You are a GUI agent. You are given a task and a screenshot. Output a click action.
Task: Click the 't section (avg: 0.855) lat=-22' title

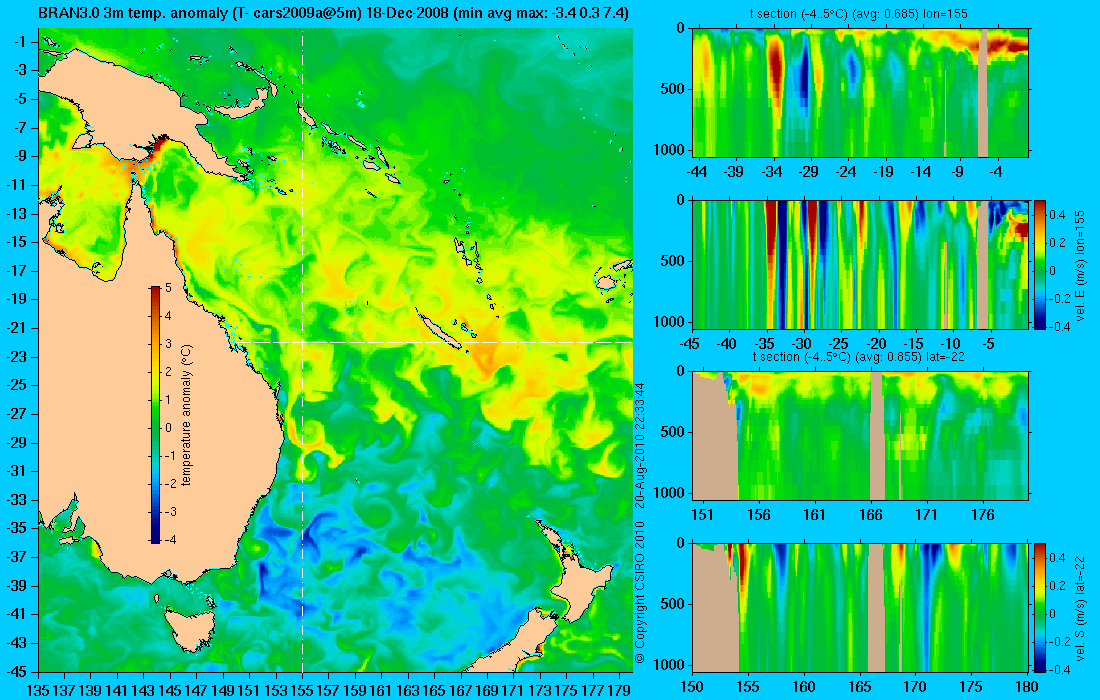(x=859, y=356)
